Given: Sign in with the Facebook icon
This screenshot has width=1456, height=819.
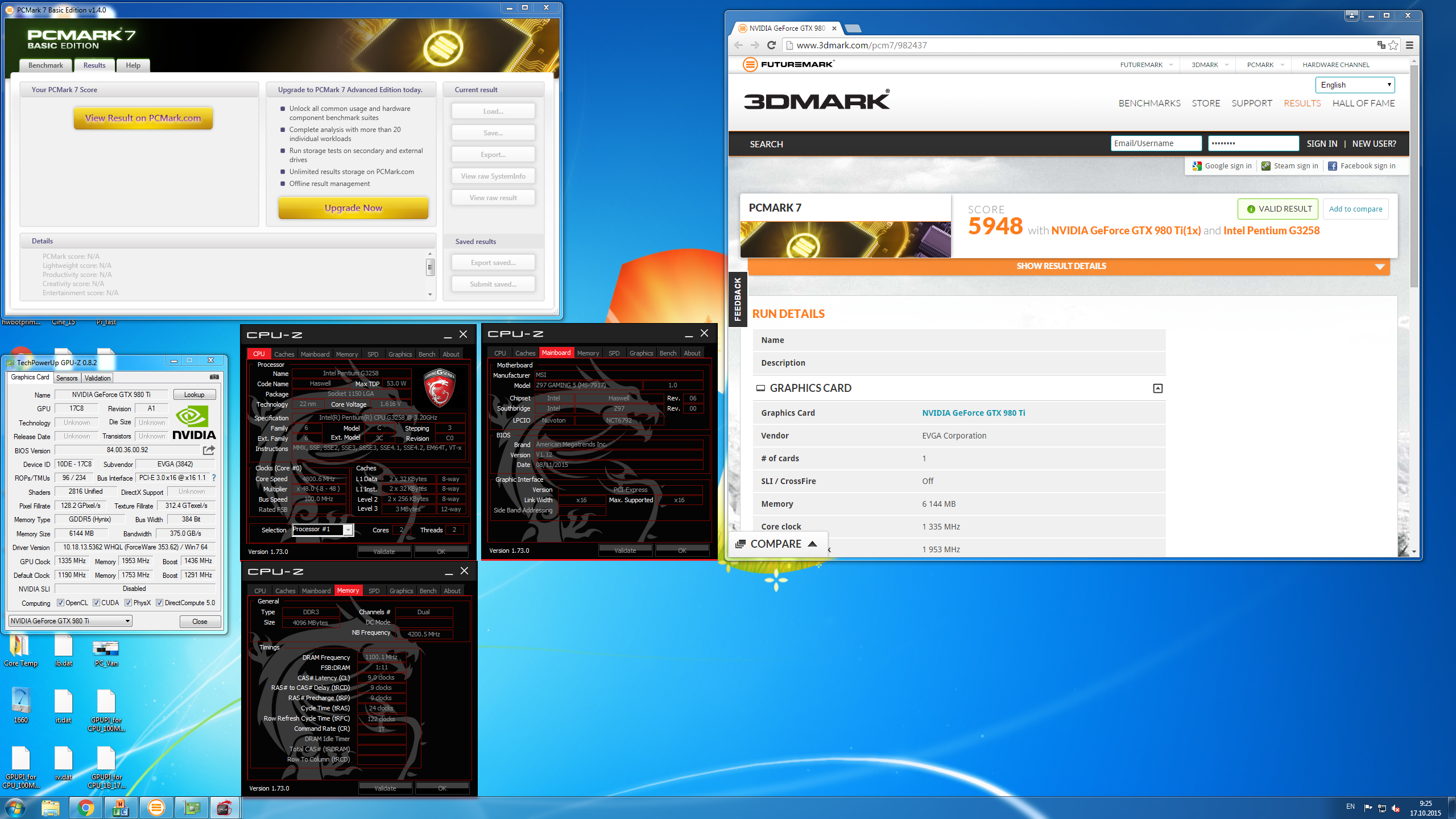Looking at the screenshot, I should [1332, 166].
